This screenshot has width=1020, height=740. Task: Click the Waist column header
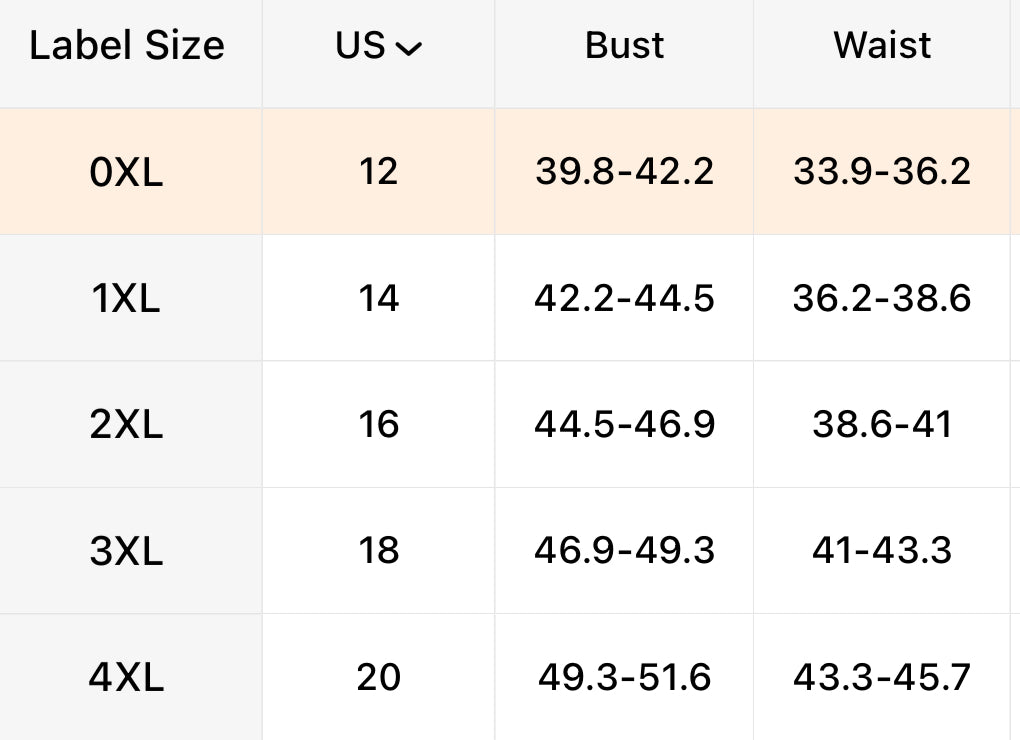[x=882, y=46]
